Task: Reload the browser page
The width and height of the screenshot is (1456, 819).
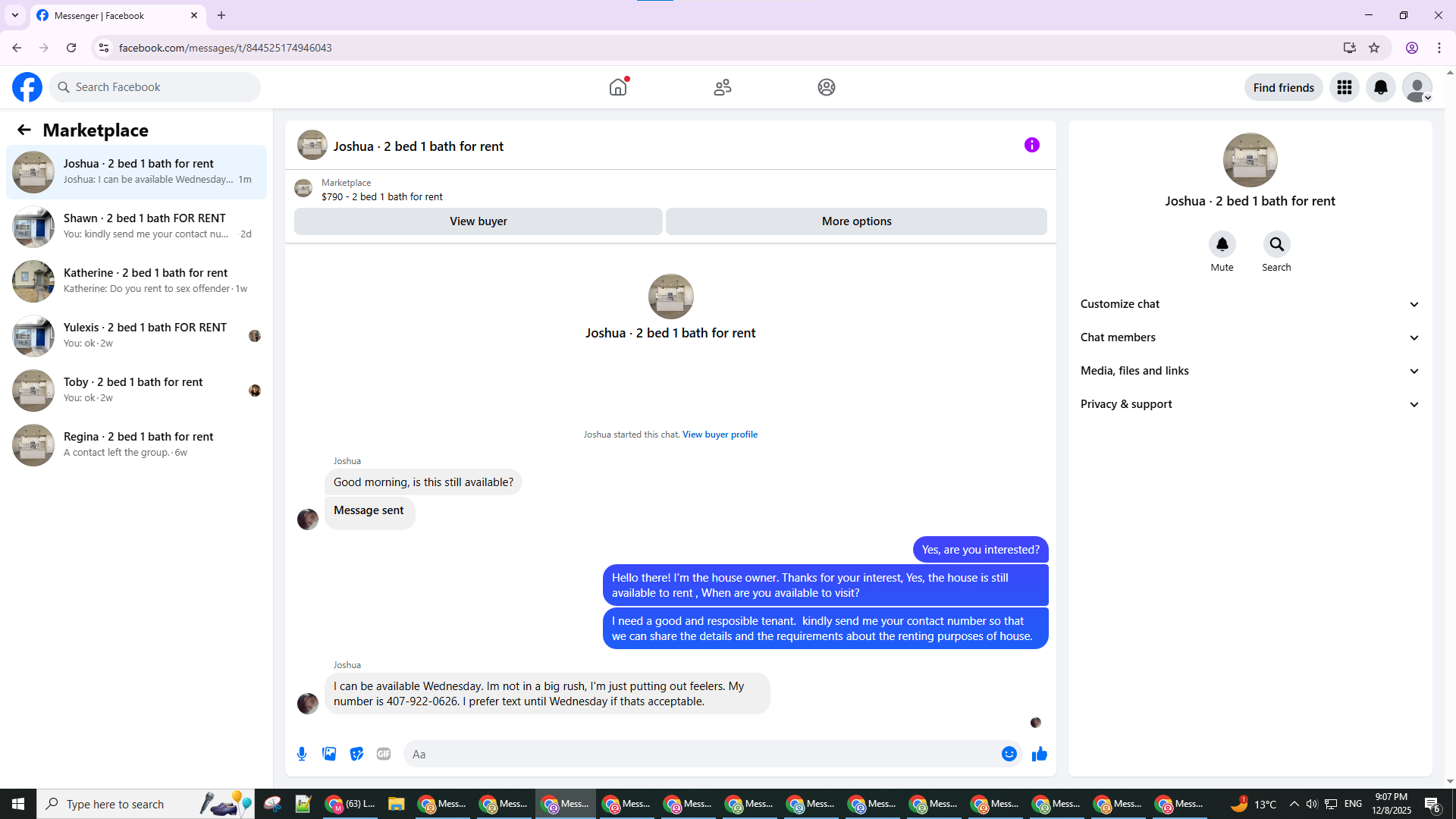Action: point(71,48)
